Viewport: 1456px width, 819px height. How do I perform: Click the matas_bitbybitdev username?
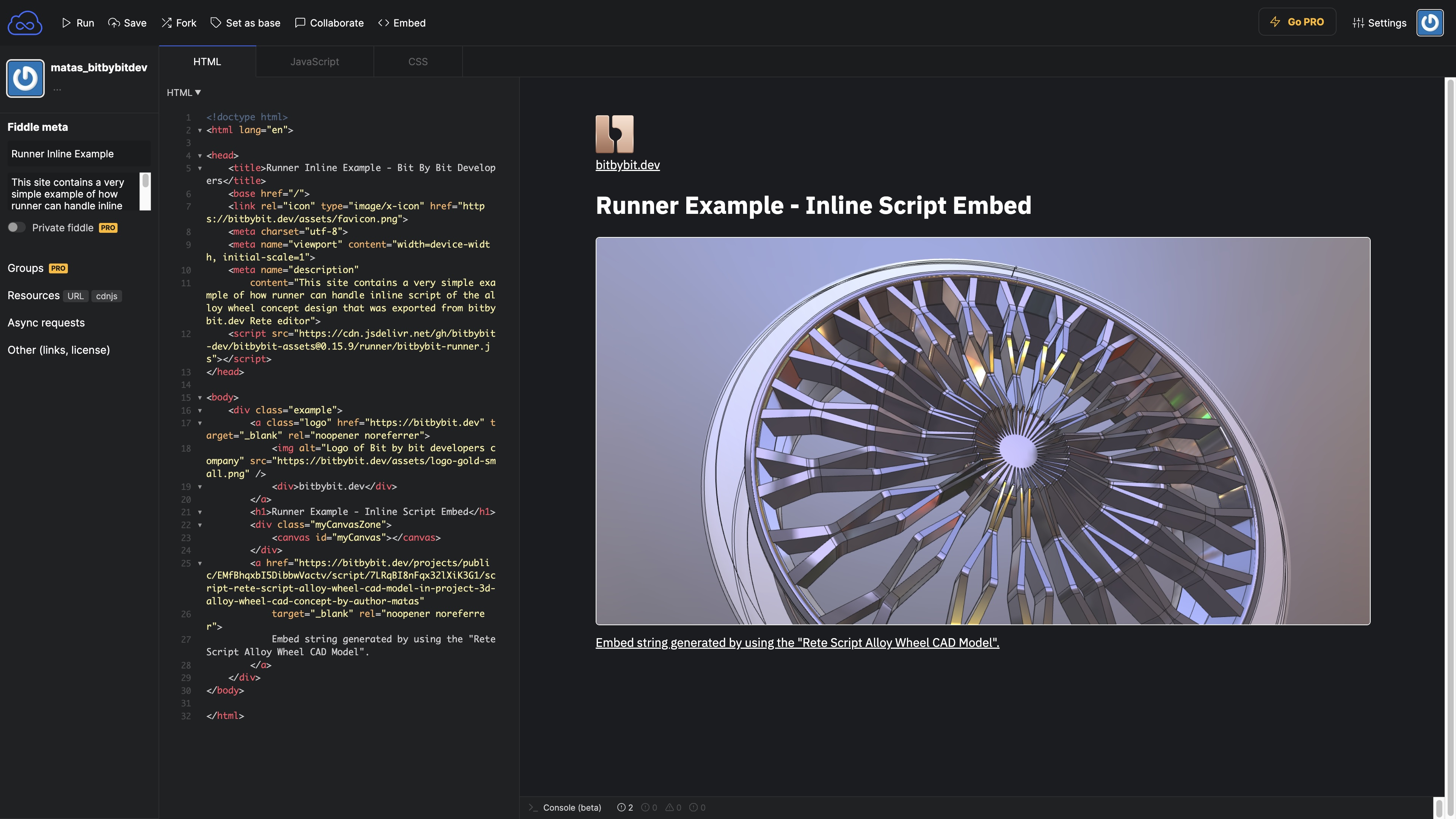[99, 68]
